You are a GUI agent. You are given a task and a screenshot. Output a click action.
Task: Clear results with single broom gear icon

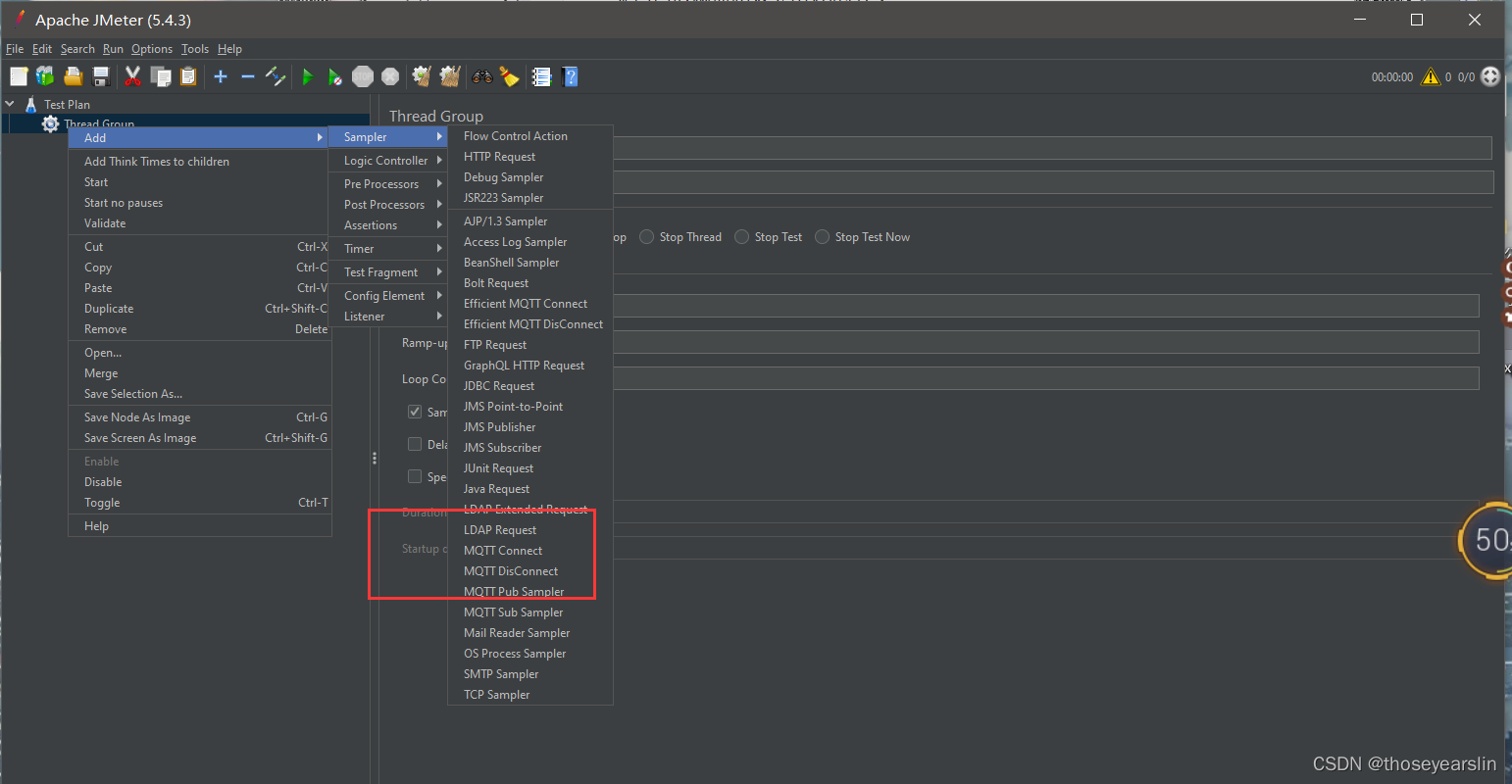422,76
